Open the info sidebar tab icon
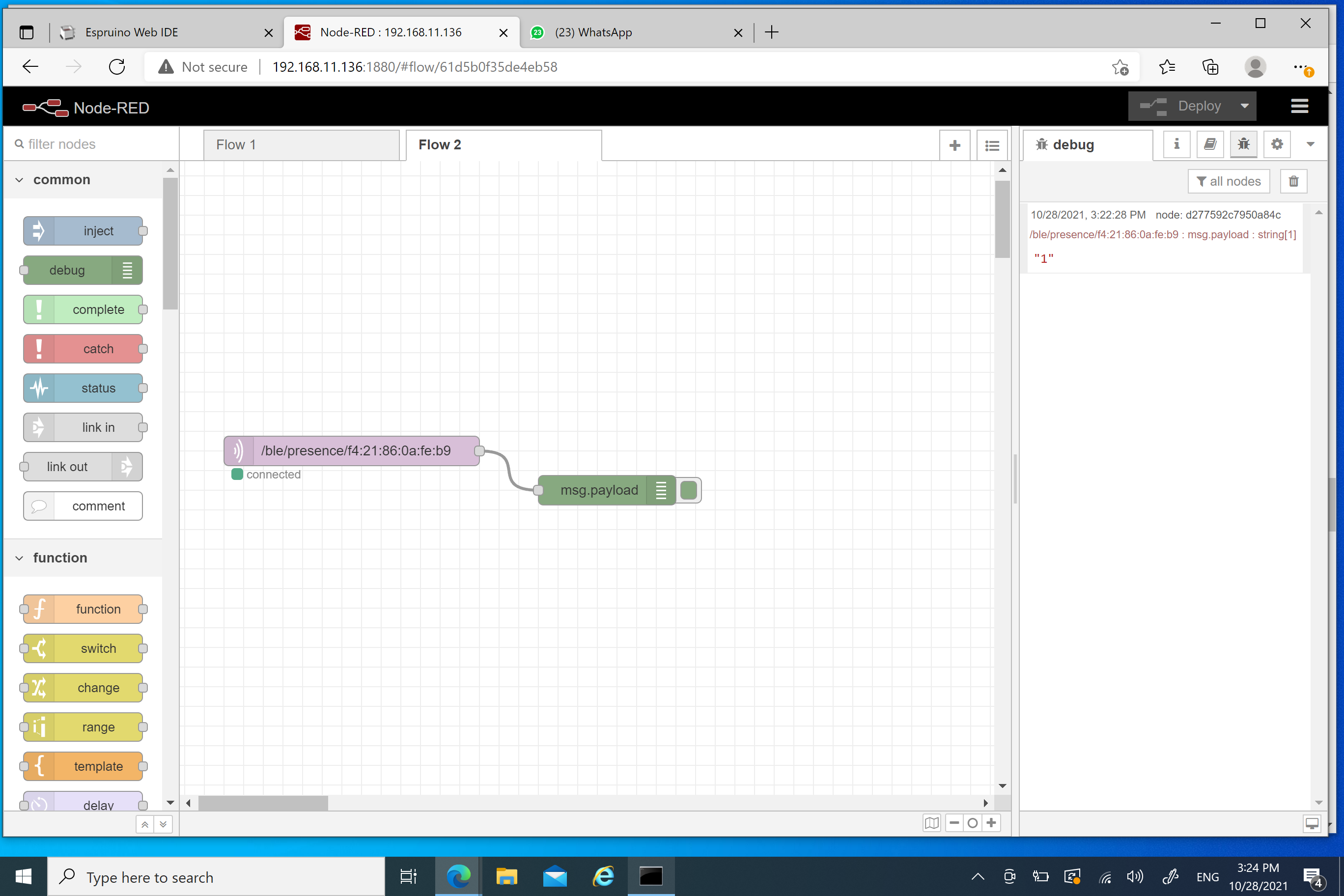The image size is (1344, 896). point(1176,144)
